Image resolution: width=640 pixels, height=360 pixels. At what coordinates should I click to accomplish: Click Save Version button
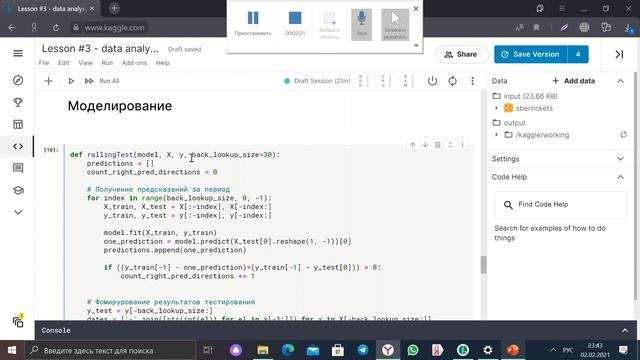[x=530, y=54]
